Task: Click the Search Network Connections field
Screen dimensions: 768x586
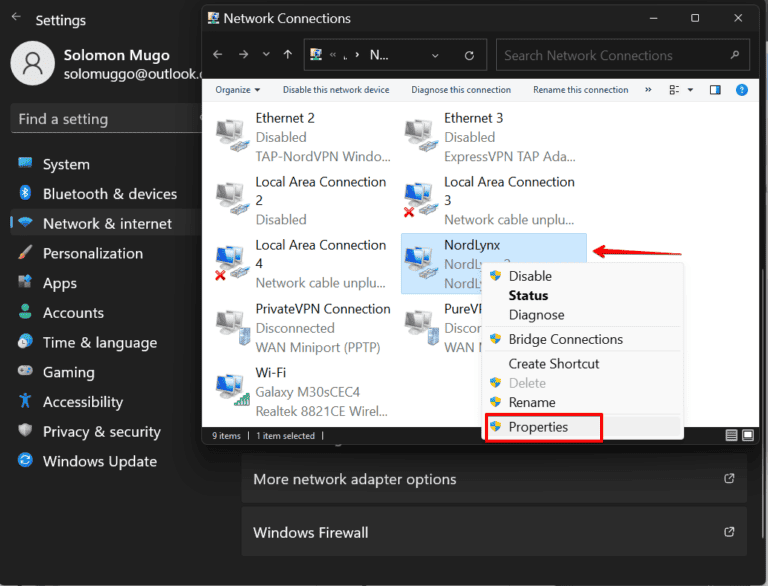Action: pyautogui.click(x=615, y=55)
